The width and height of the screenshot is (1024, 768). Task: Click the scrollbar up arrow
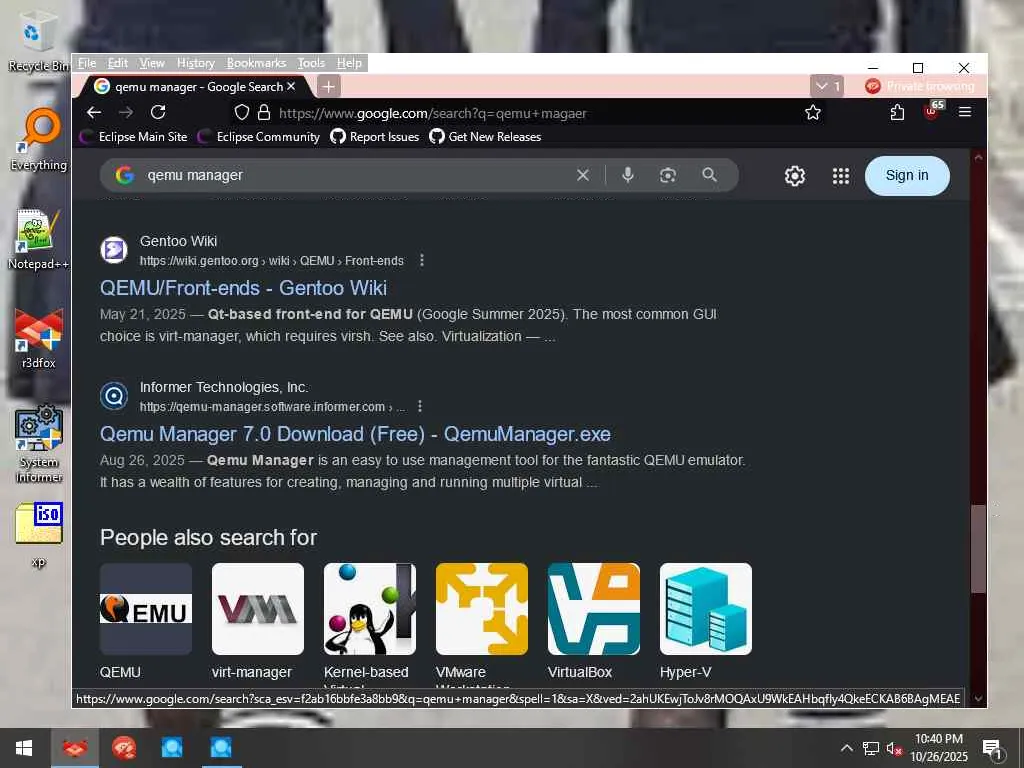tap(978, 157)
